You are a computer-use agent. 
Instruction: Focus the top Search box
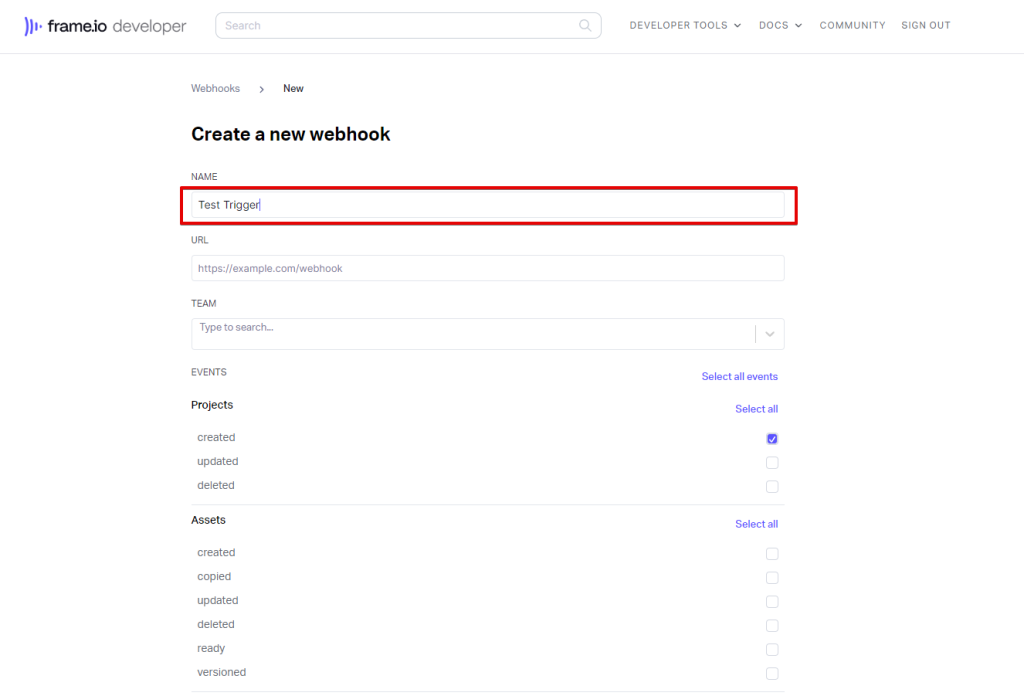pos(400,26)
